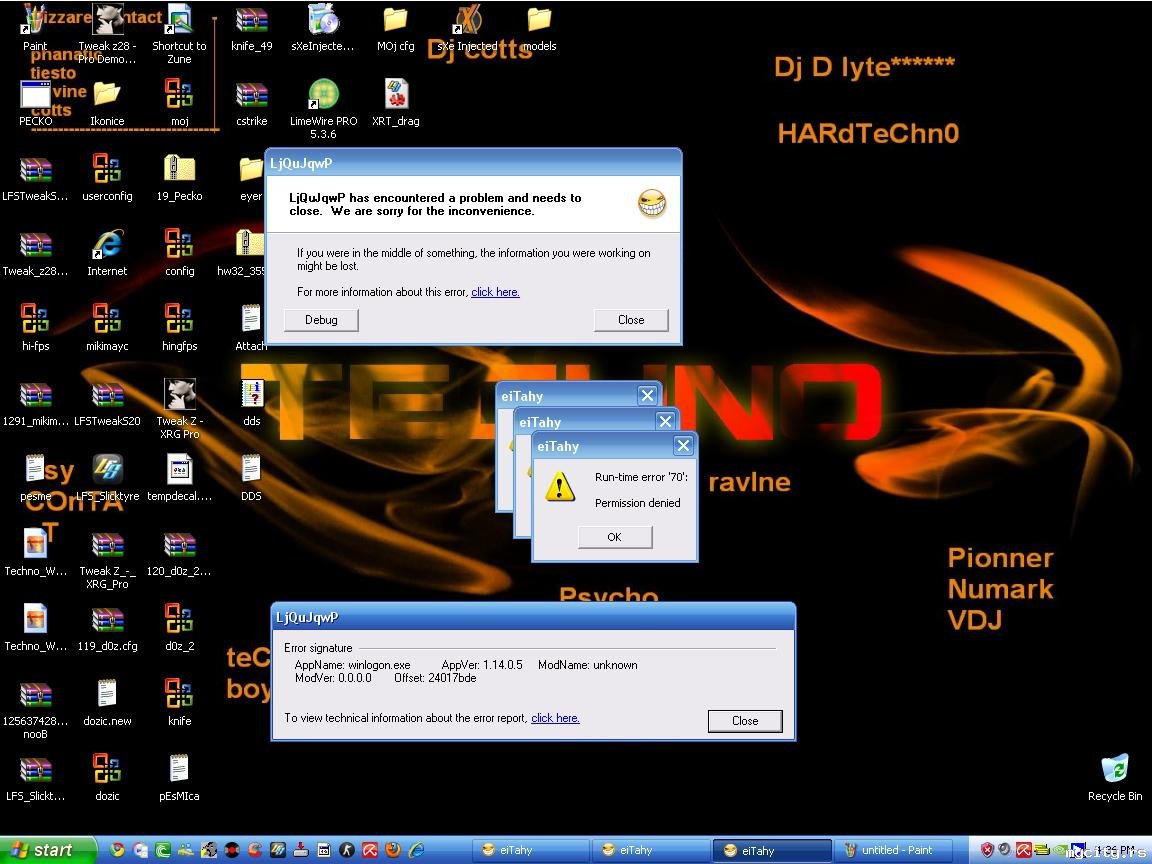The image size is (1152, 864).
Task: Select the 19_Pecko zip folder
Action: [179, 179]
